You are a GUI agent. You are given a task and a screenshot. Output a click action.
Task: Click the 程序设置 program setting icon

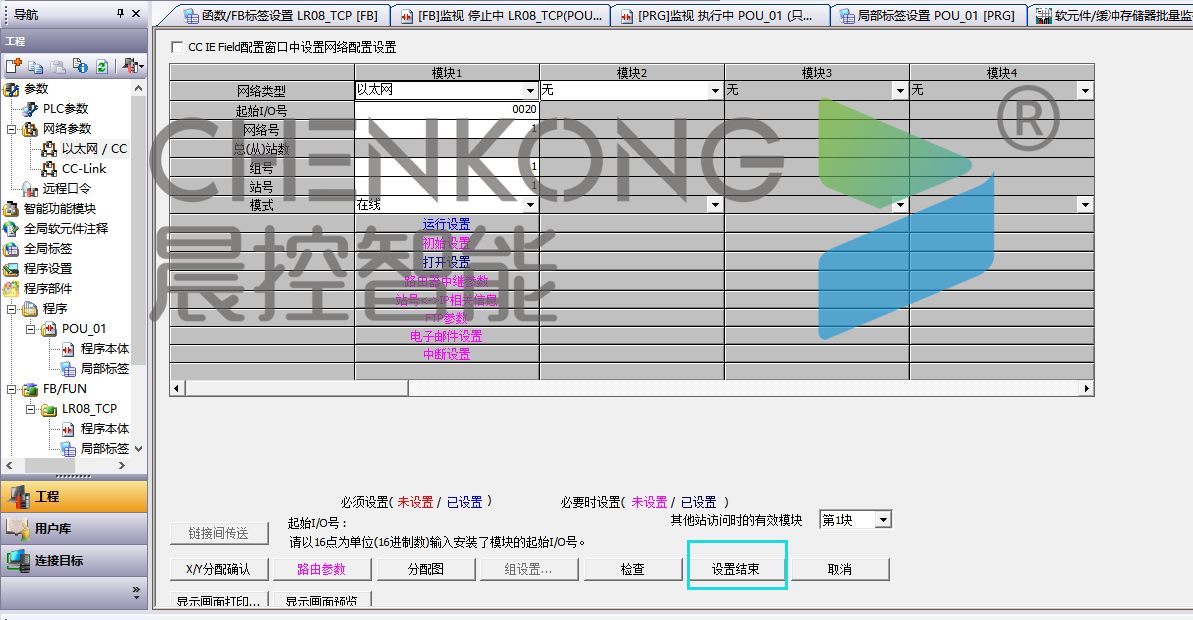coord(11,269)
